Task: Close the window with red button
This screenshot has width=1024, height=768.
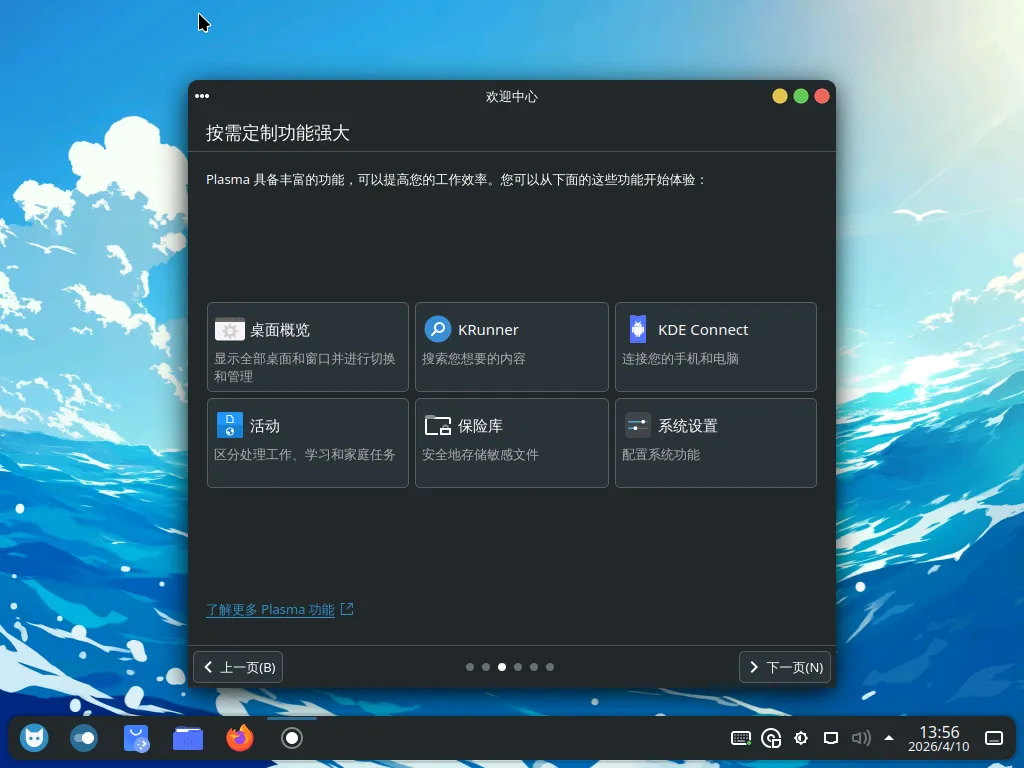Action: pos(822,96)
